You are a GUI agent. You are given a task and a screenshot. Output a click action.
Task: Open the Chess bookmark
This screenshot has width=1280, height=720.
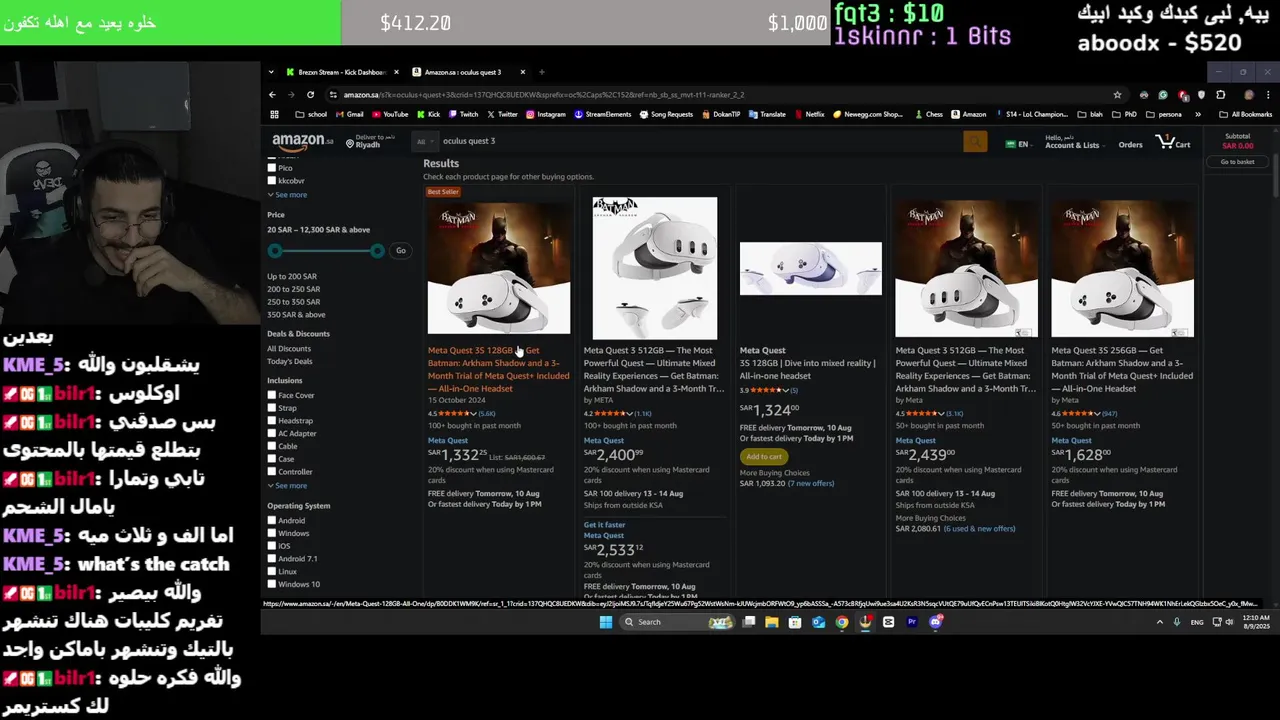tap(928, 114)
